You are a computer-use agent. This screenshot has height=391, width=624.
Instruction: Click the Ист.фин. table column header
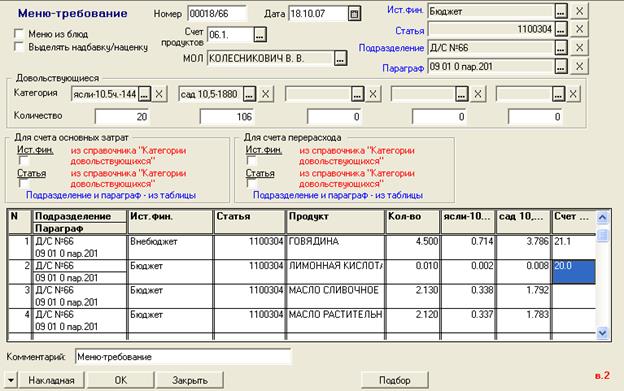click(x=170, y=222)
